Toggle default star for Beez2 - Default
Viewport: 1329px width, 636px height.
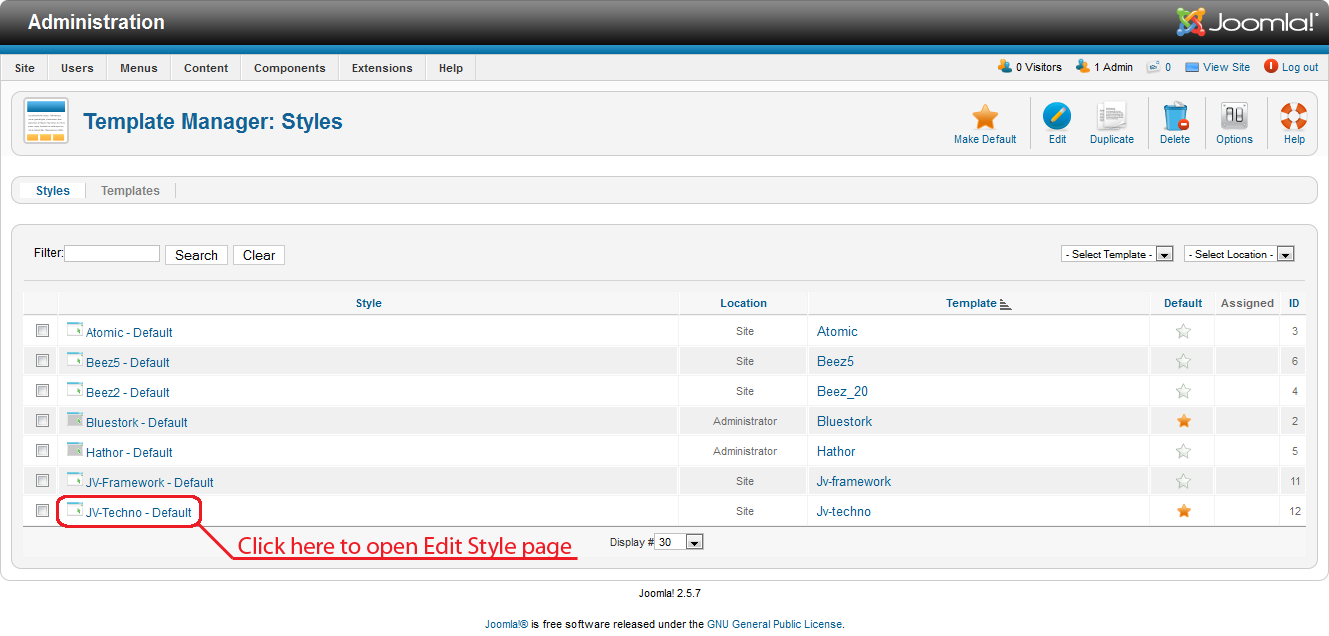pyautogui.click(x=1184, y=391)
